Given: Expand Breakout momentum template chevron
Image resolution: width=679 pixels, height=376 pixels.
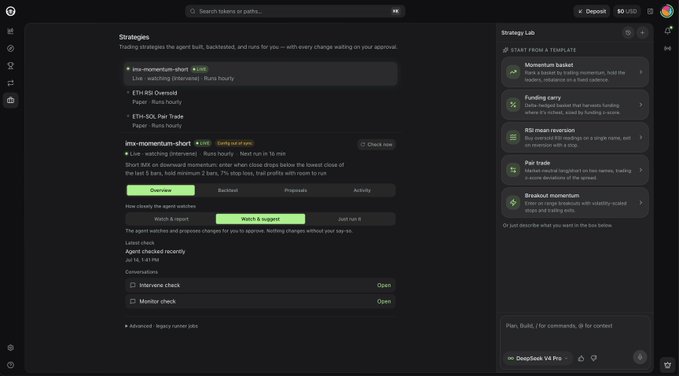Looking at the screenshot, I should [641, 203].
